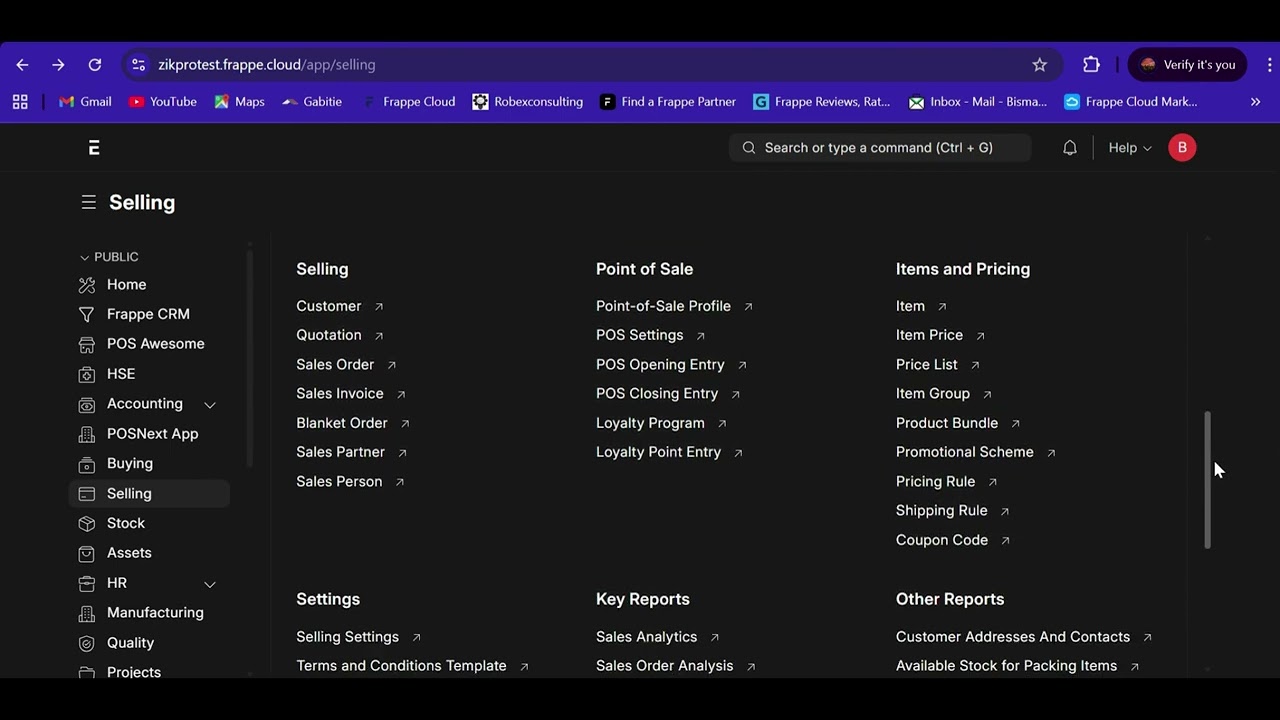This screenshot has height=720, width=1280.
Task: Open the POS Settings link
Action: click(640, 335)
